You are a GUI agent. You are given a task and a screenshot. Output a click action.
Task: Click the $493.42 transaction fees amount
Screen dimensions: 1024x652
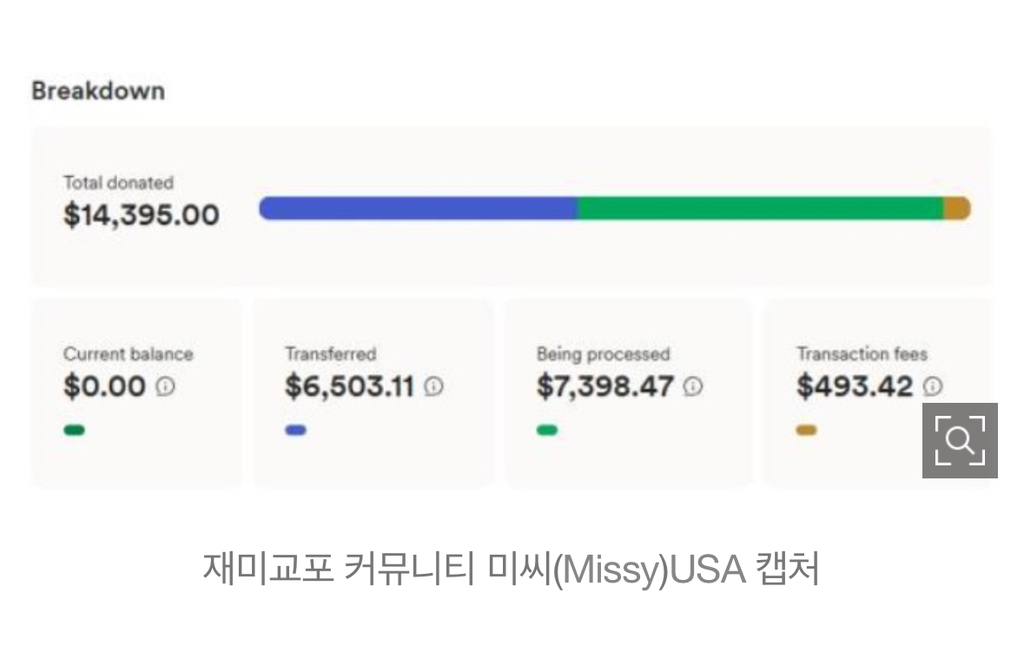[x=855, y=386]
